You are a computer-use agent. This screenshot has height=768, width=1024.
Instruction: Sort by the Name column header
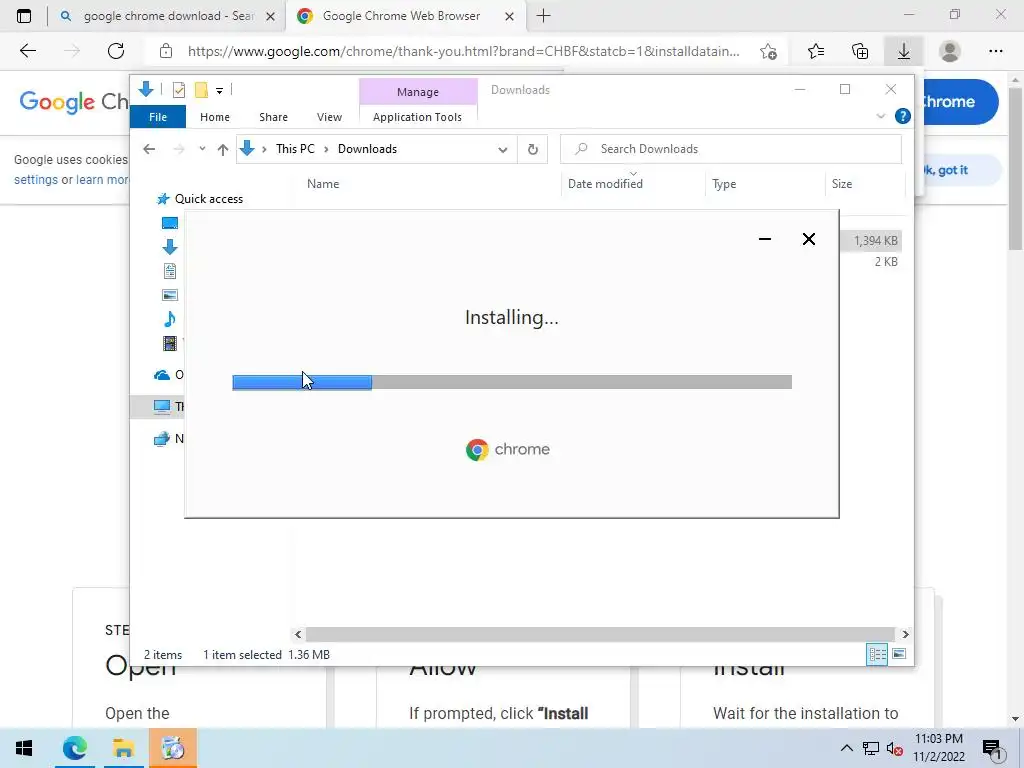(323, 184)
